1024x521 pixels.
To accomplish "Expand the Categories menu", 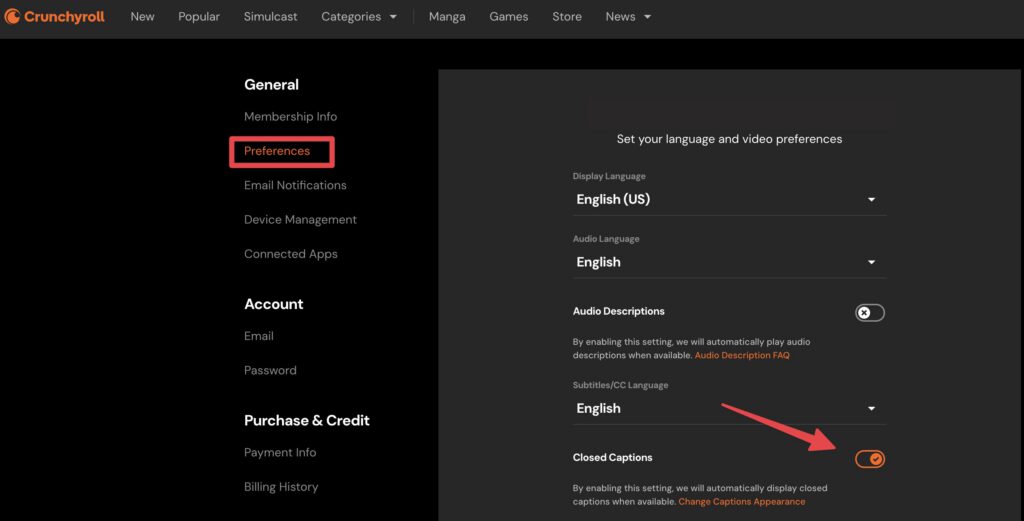I will point(359,16).
